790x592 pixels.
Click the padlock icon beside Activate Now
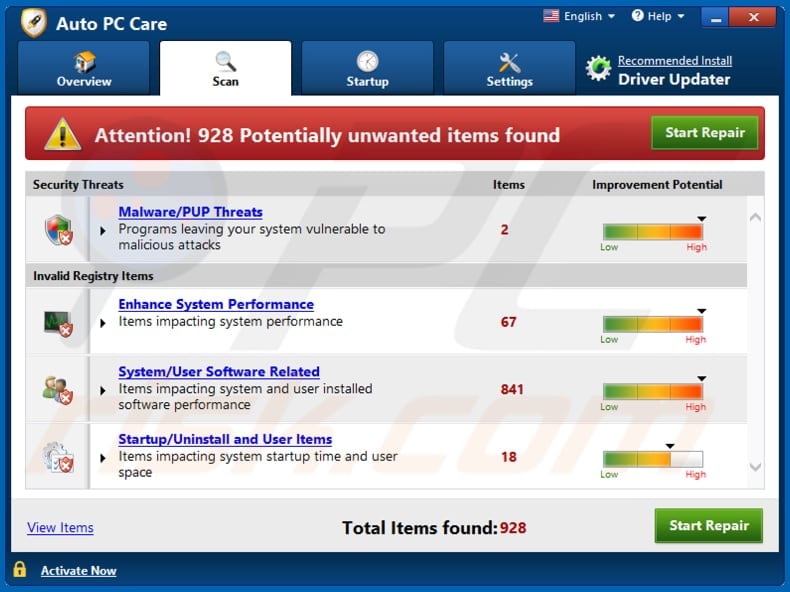(20, 569)
